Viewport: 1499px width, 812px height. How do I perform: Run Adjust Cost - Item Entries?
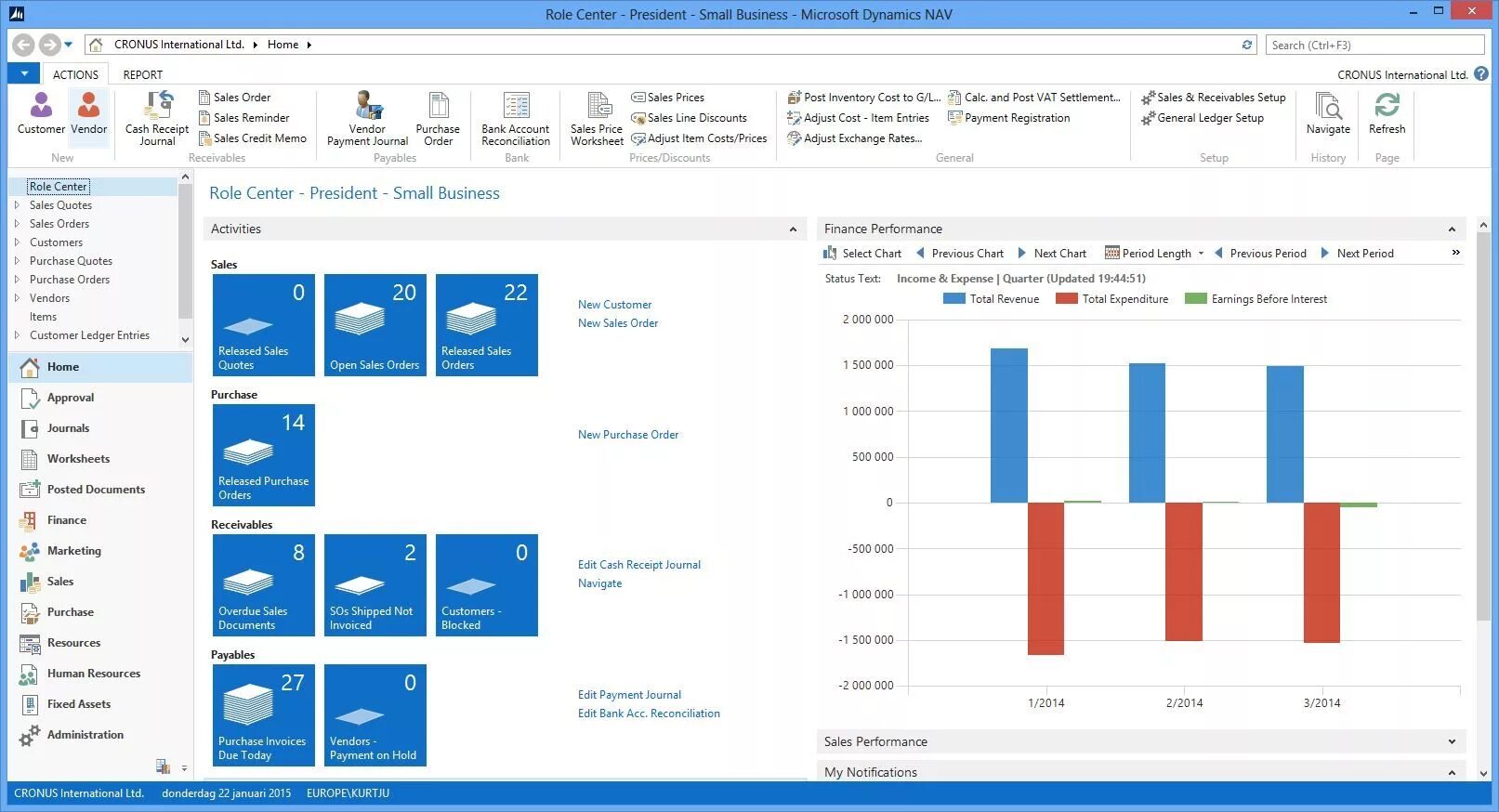click(859, 117)
